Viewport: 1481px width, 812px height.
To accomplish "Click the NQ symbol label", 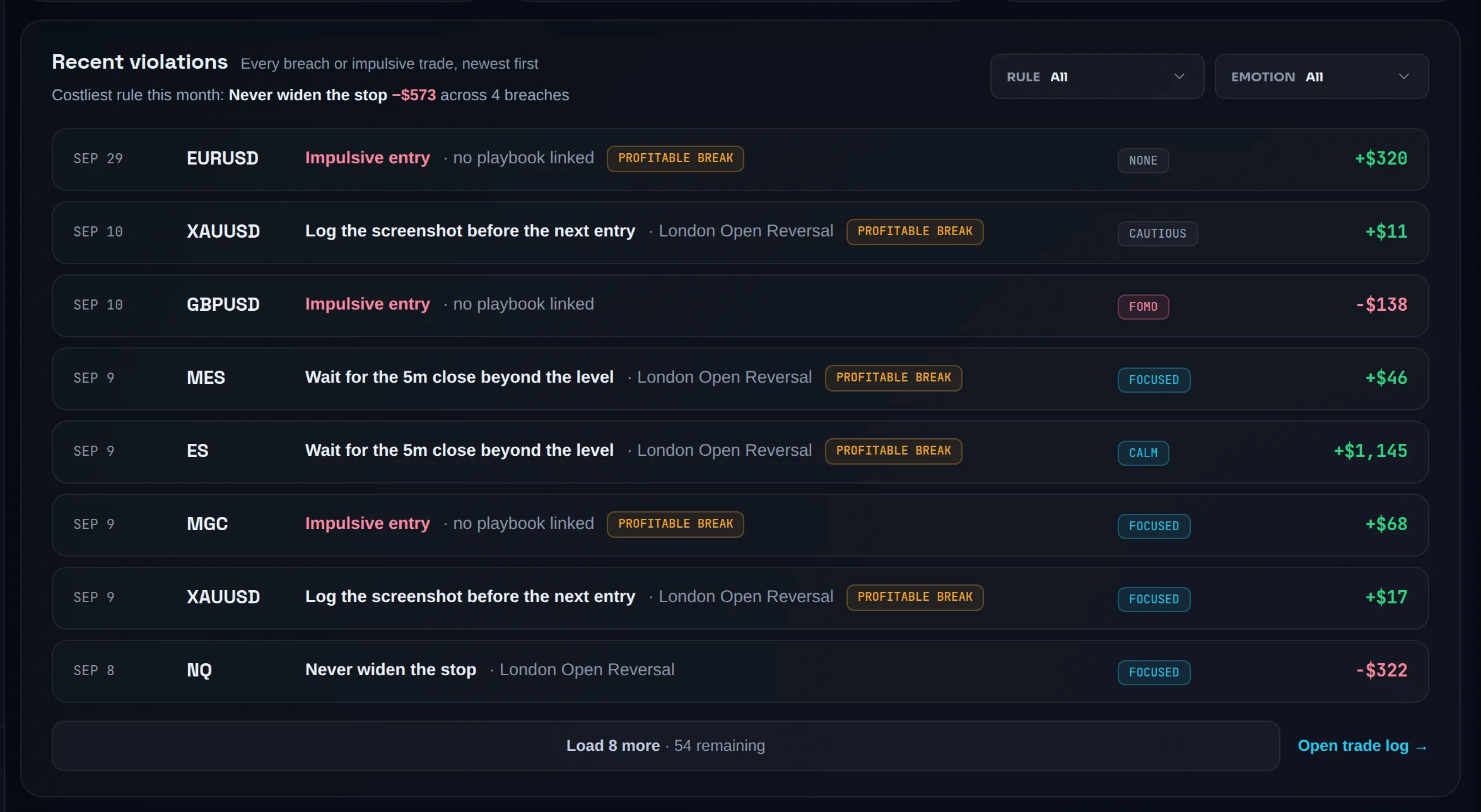I will pos(199,670).
